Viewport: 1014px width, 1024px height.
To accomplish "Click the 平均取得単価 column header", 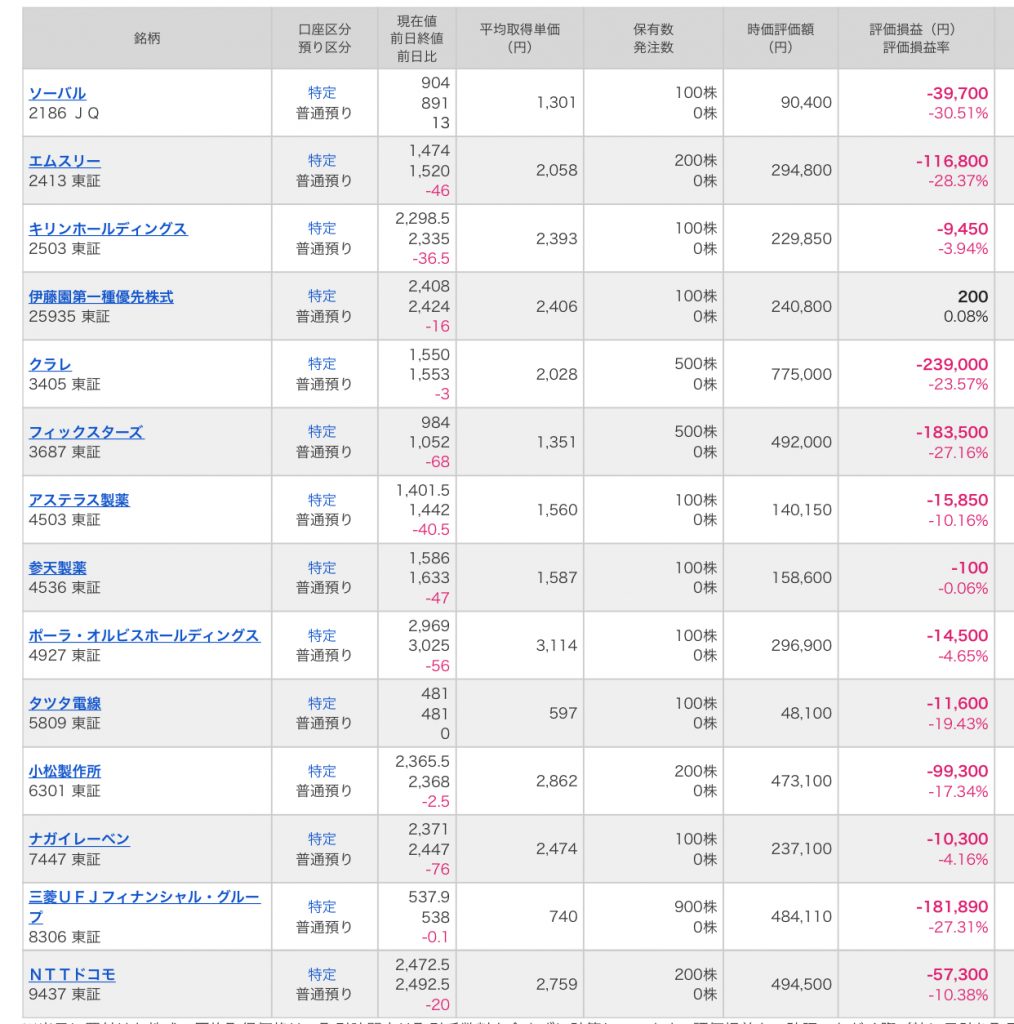I will tap(519, 38).
